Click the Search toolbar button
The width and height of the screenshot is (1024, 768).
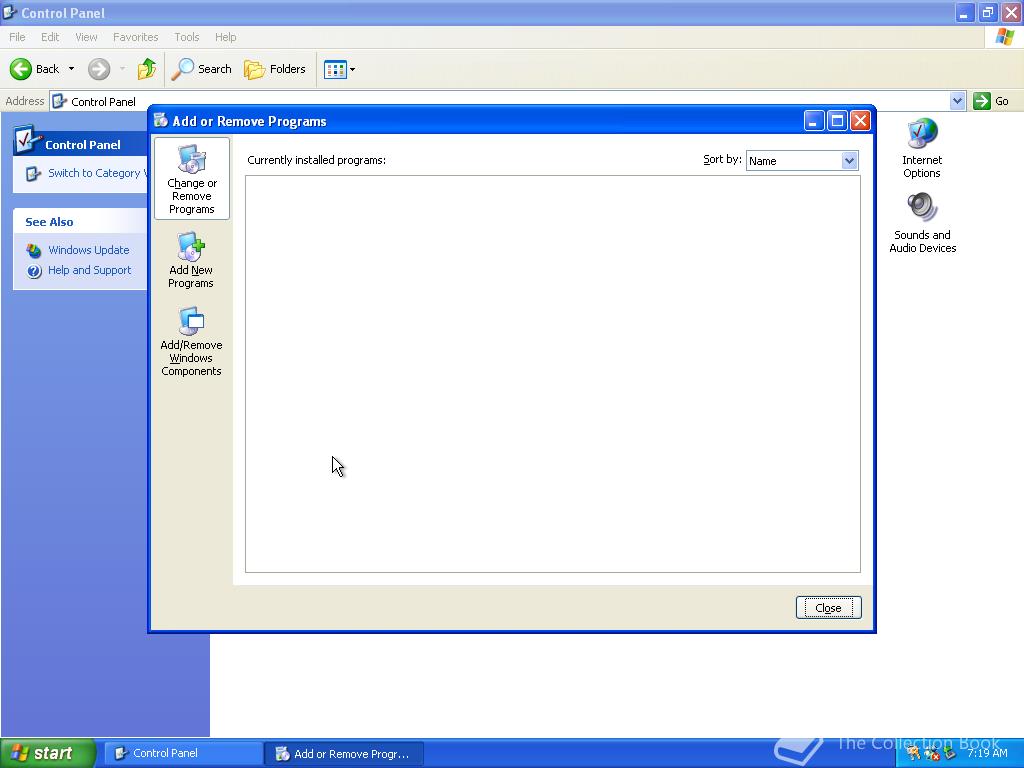click(x=202, y=69)
